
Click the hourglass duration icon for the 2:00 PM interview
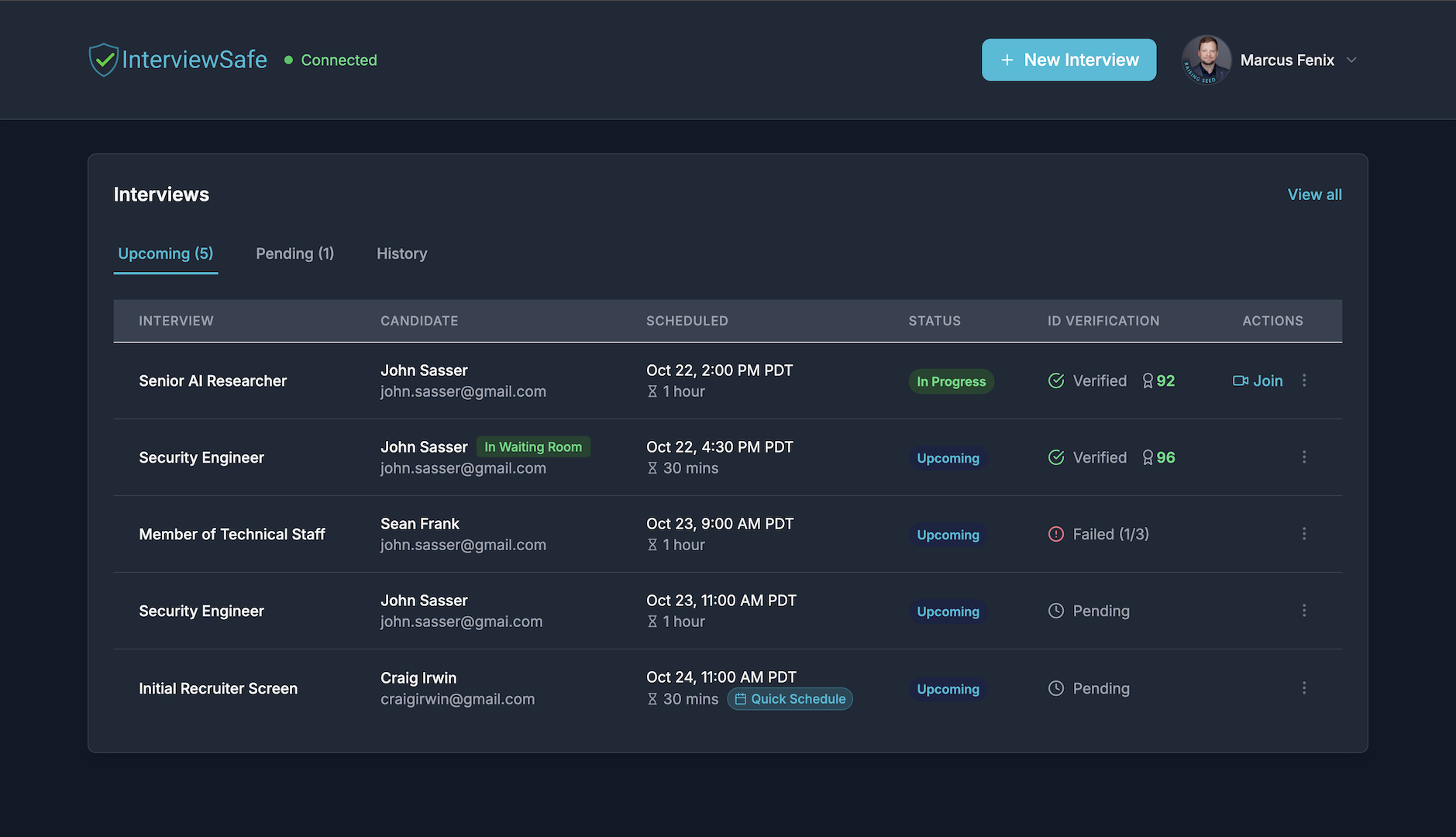pos(653,391)
